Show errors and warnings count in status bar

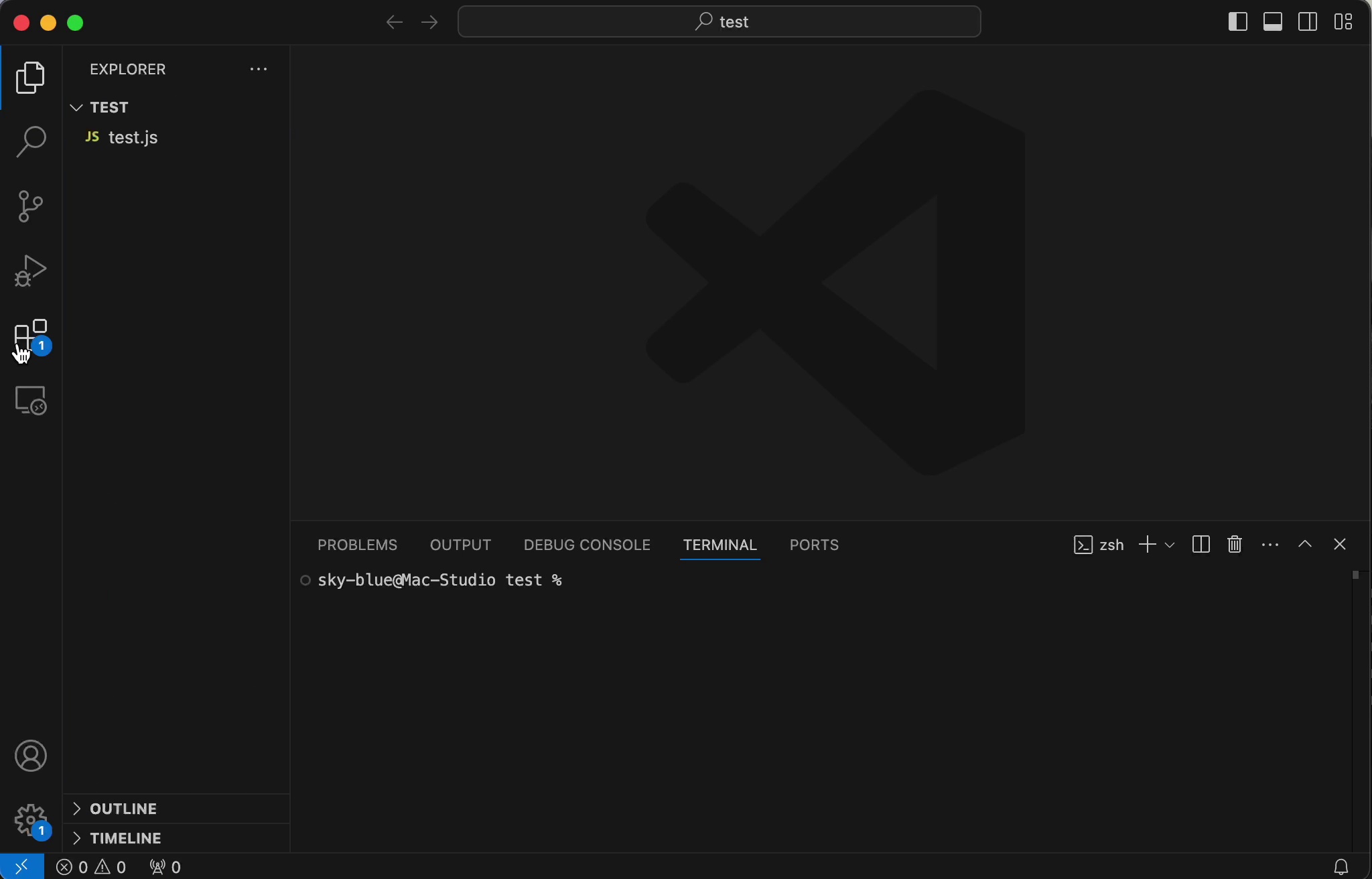[x=92, y=867]
